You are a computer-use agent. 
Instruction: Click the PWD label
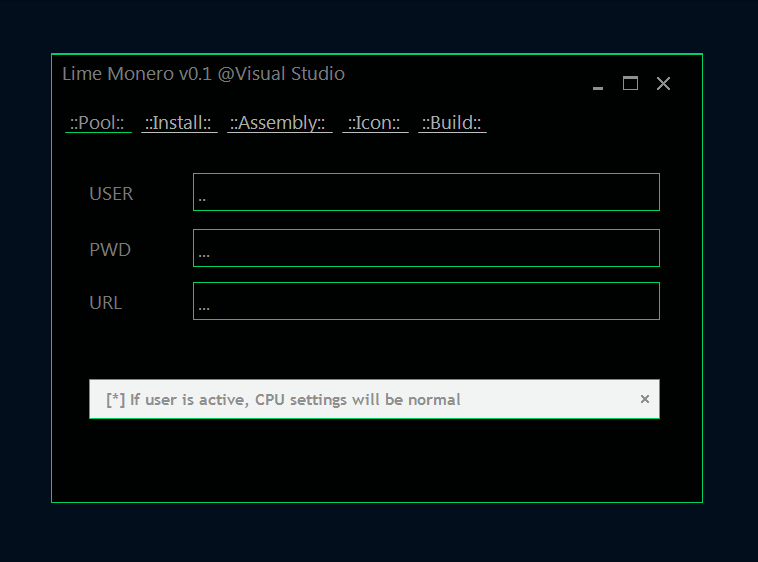pos(110,250)
